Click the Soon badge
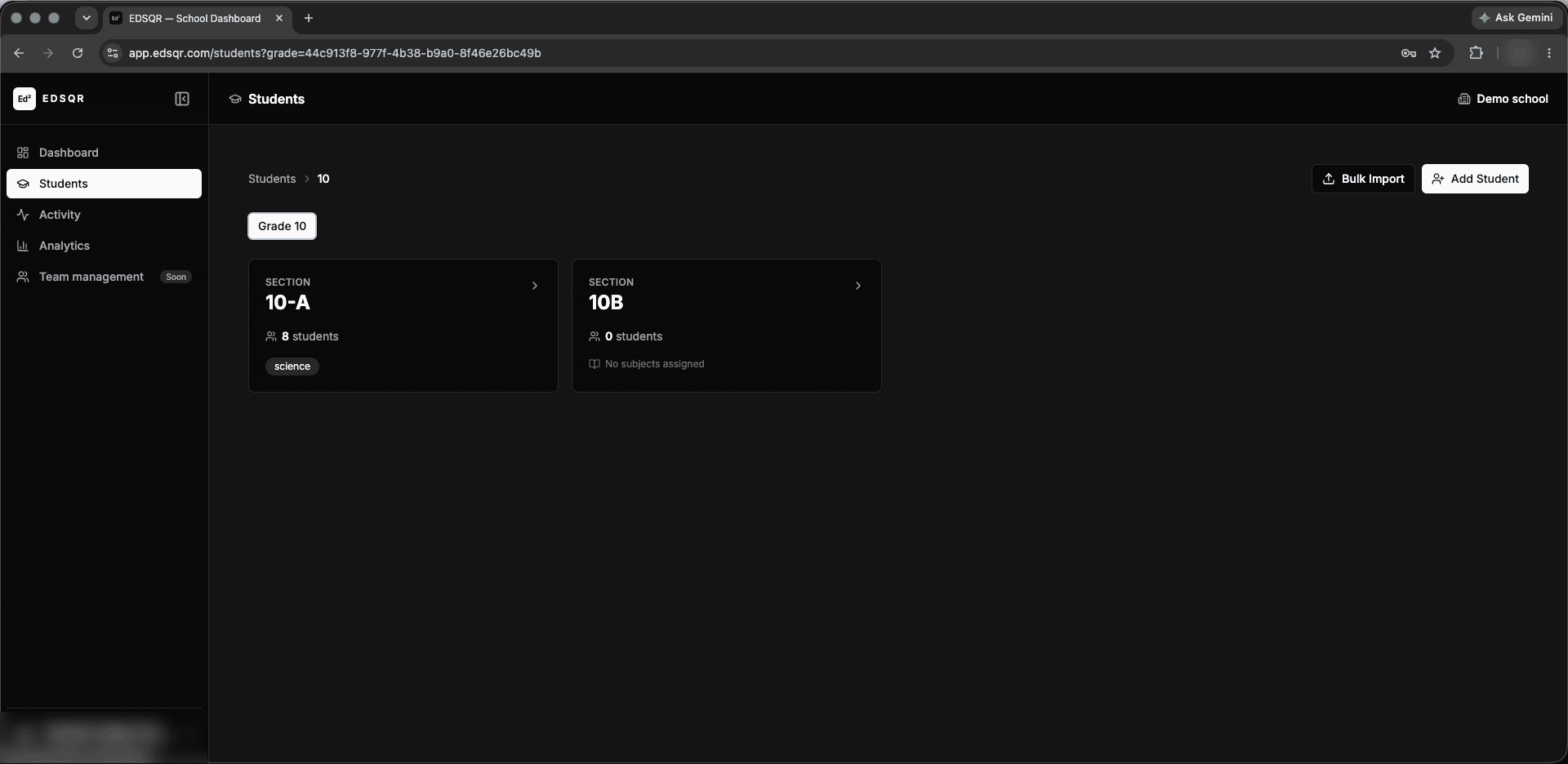The height and width of the screenshot is (764, 1568). coord(176,277)
